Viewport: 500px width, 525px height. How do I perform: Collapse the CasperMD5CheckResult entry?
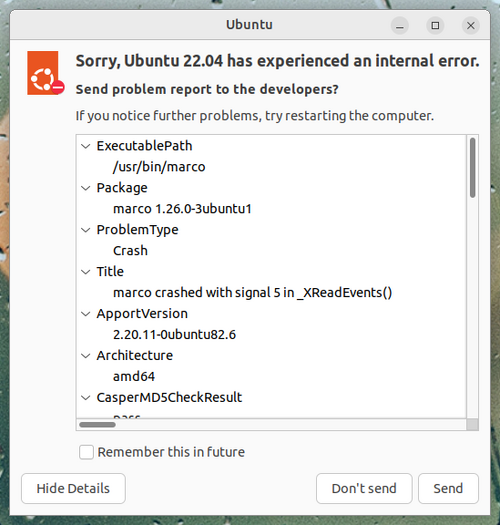point(86,397)
